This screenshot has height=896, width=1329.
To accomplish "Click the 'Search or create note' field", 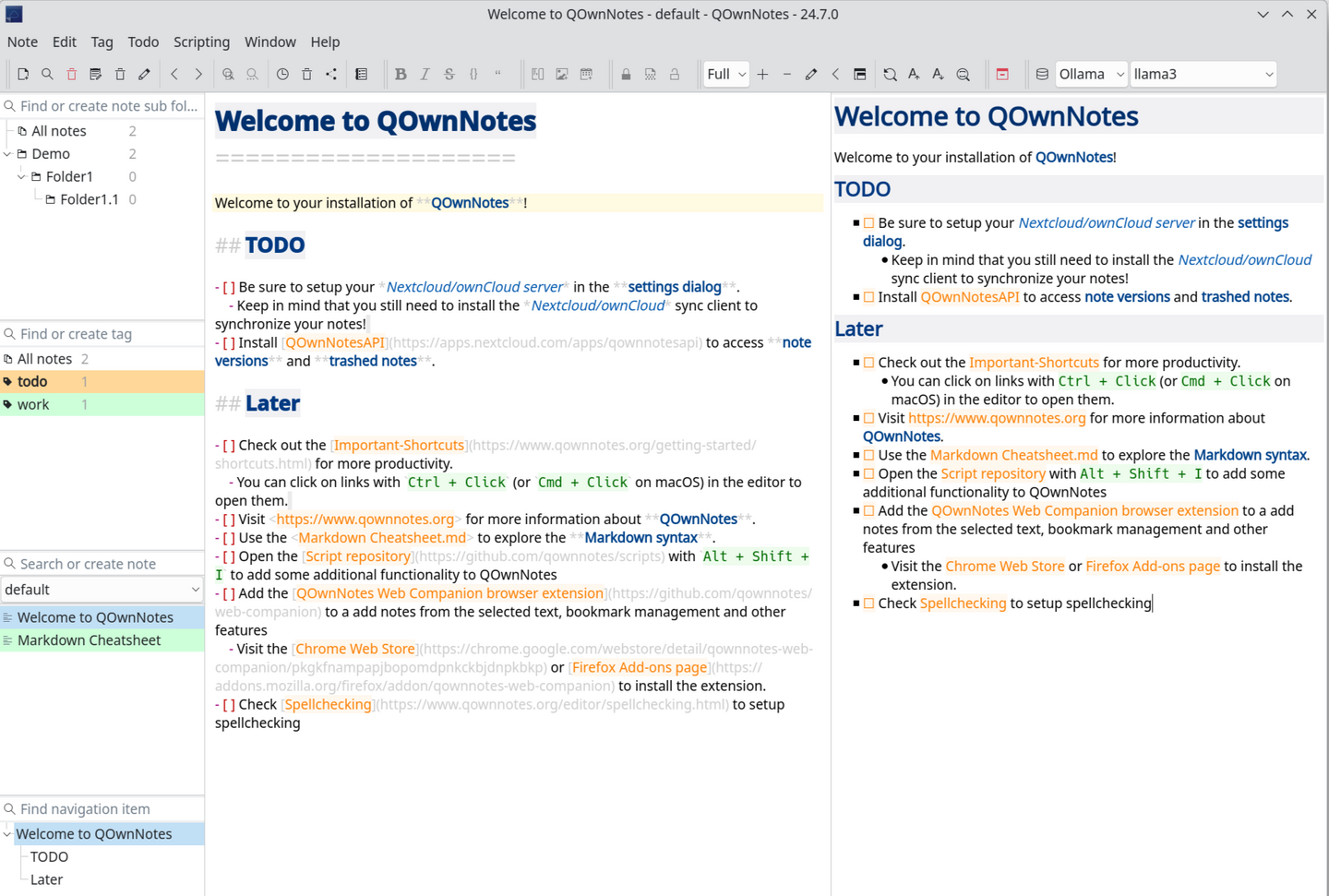I will point(102,564).
